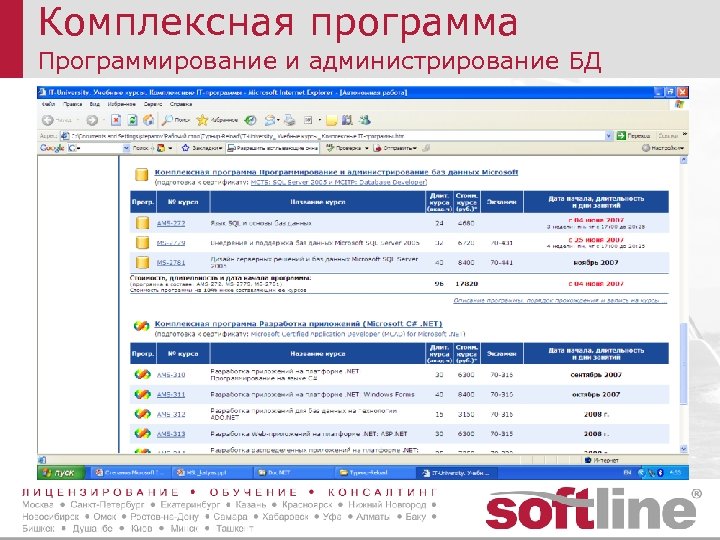
Task: Print the page with the printer icon
Action: tap(289, 120)
